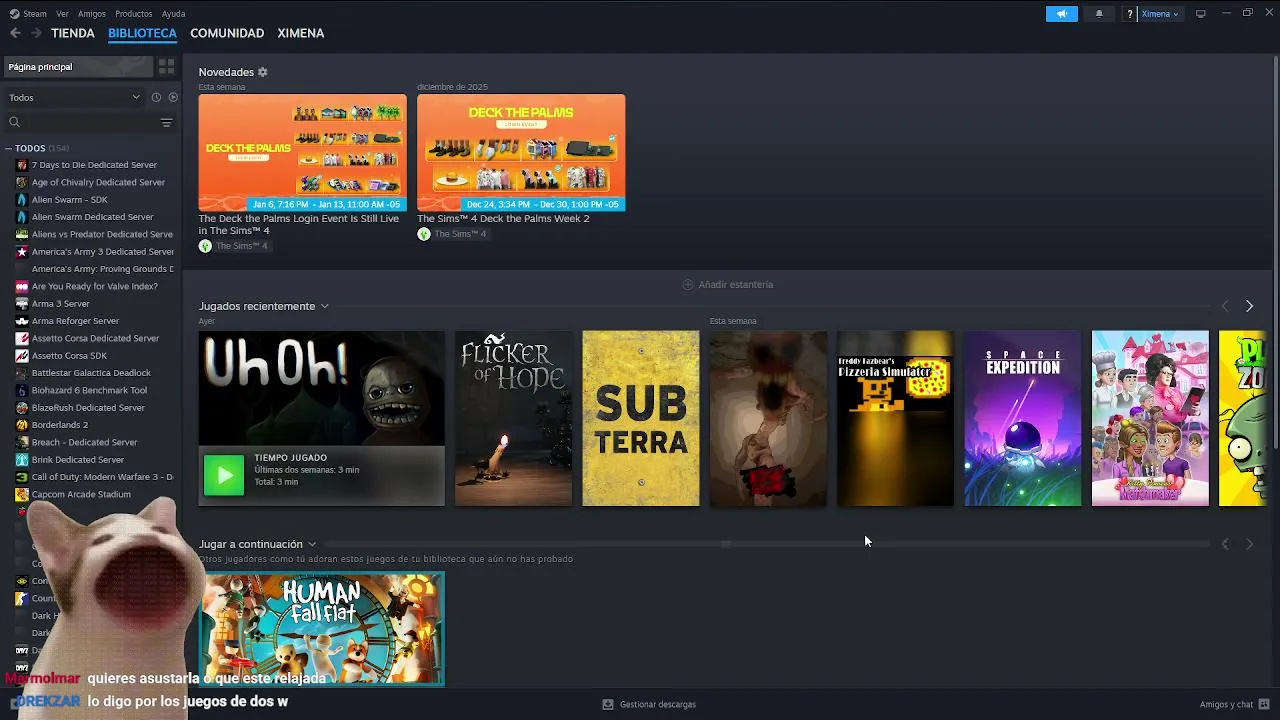Expand Jugados recientemente shelf options
Image resolution: width=1280 pixels, height=720 pixels.
[x=324, y=306]
